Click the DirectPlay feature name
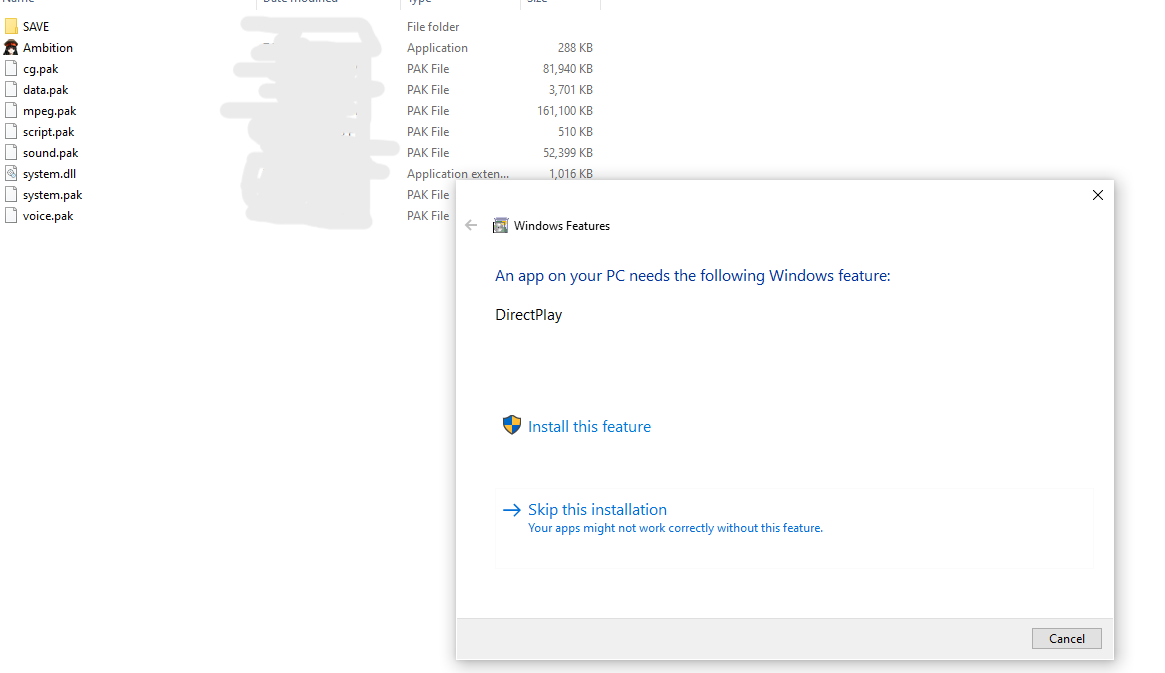The width and height of the screenshot is (1165, 673). click(528, 315)
